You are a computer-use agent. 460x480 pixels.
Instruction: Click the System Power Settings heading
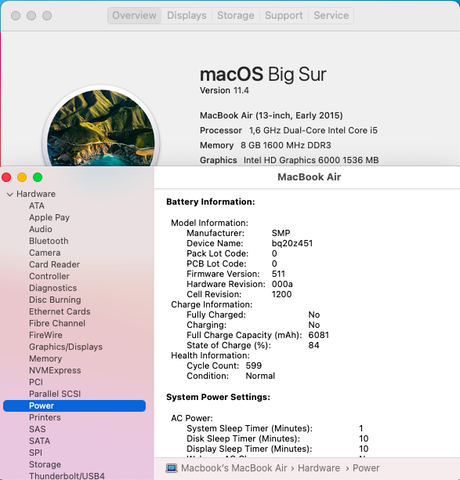point(218,397)
